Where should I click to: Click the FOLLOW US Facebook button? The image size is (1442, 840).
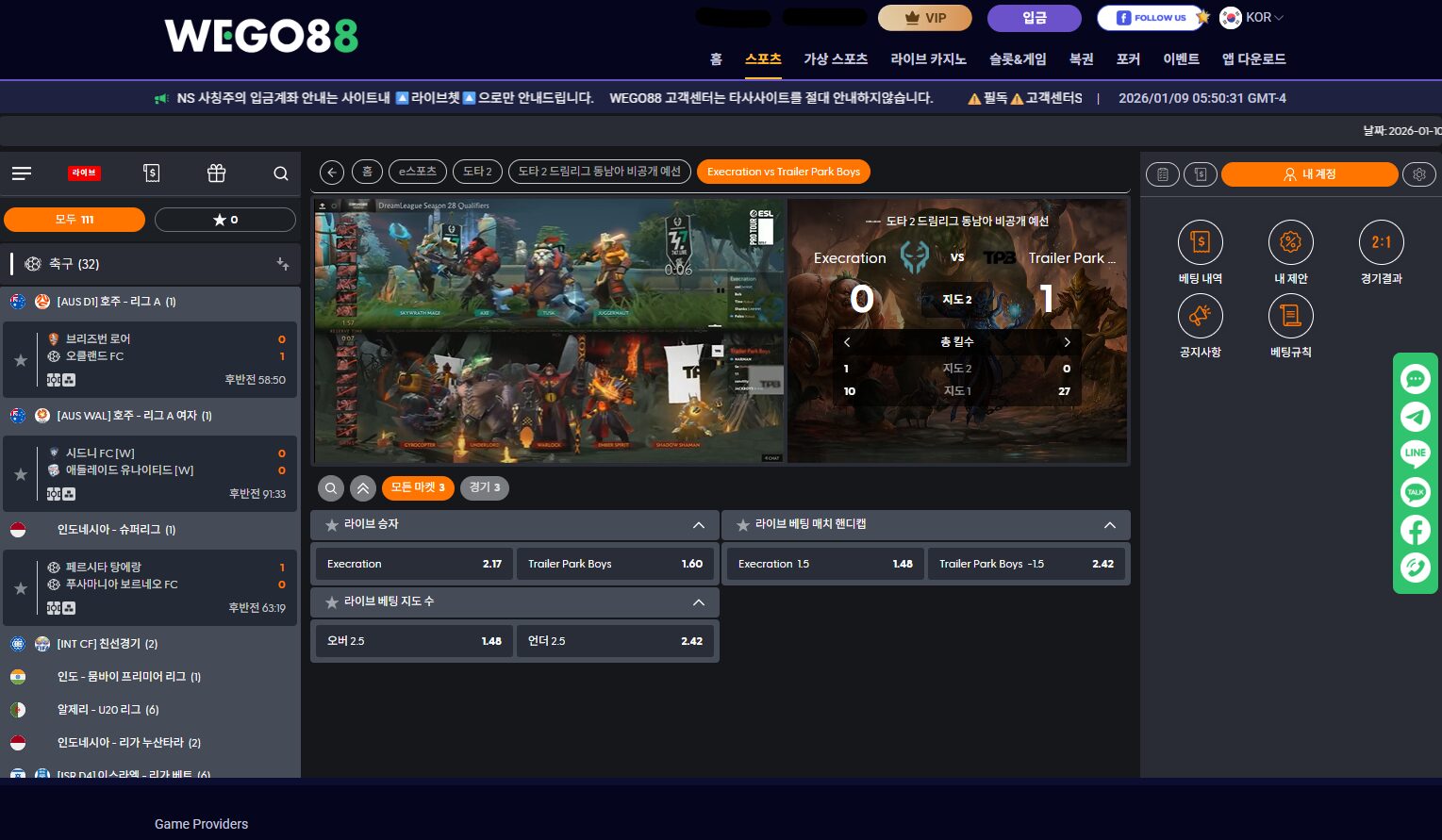pos(1150,17)
